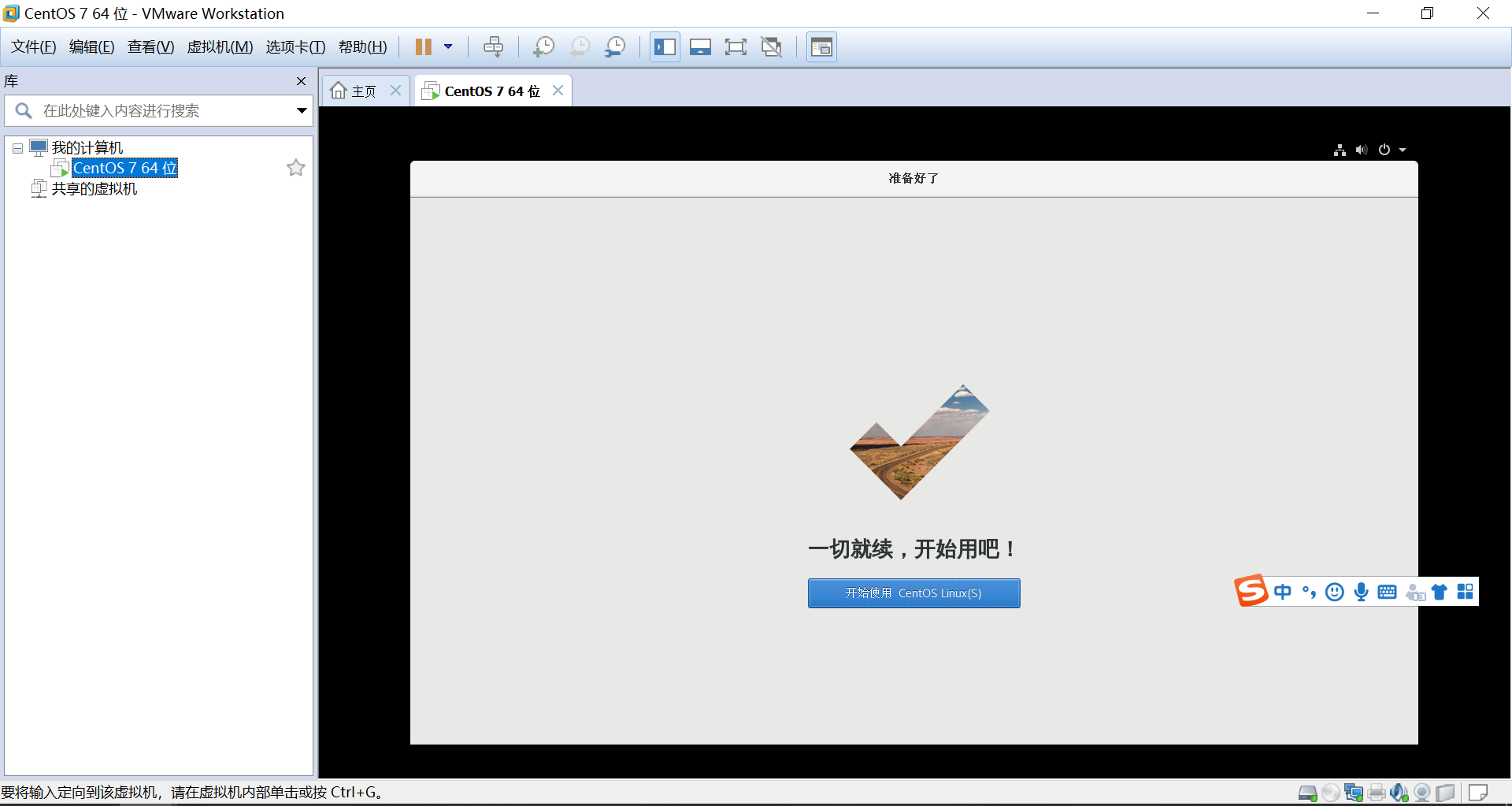Revert the VM to its snapshot

(580, 46)
